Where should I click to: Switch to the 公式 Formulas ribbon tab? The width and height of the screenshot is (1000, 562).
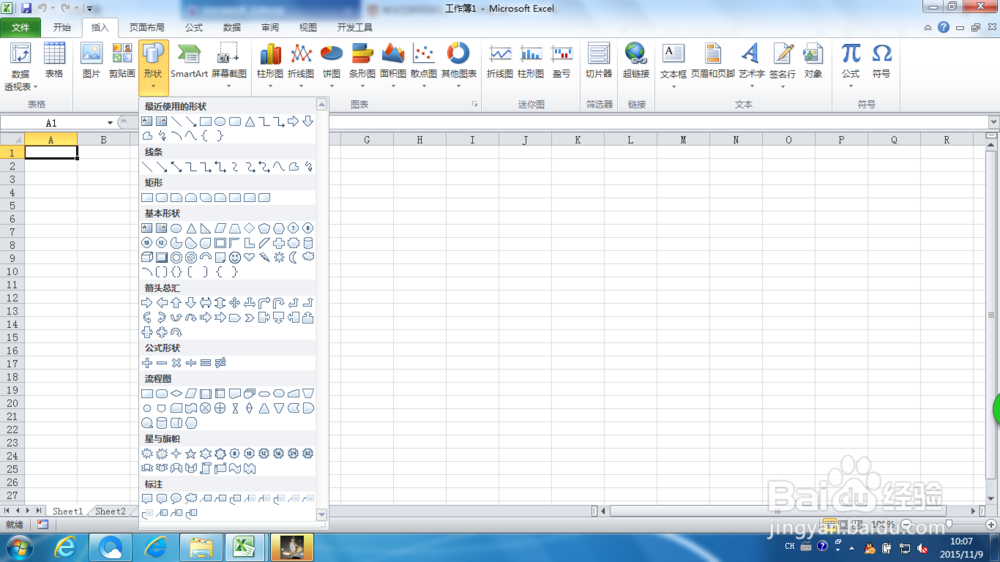point(194,27)
